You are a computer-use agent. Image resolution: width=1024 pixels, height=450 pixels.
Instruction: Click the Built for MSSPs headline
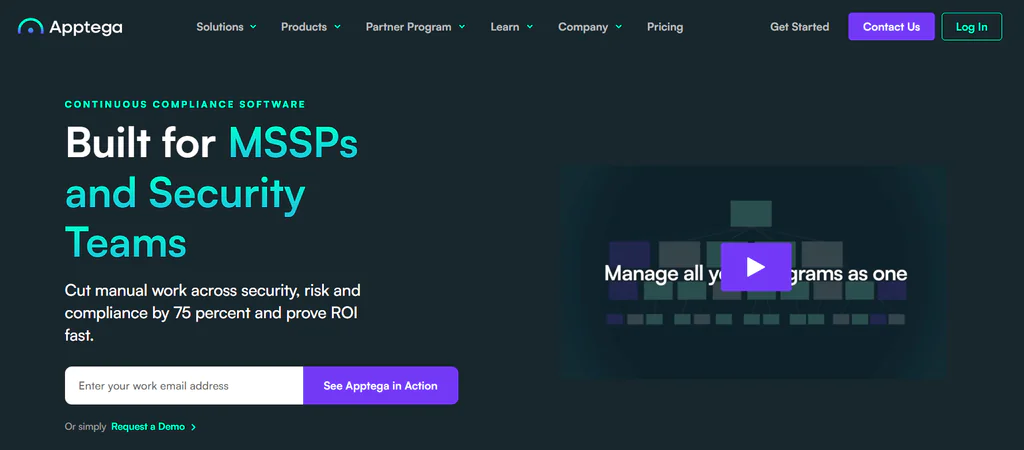(212, 192)
